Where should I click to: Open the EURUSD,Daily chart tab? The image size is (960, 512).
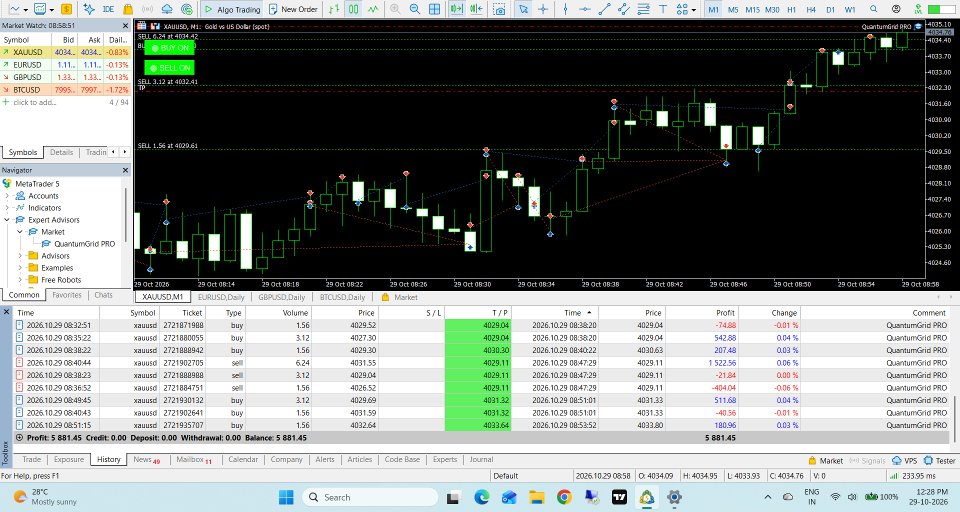[x=221, y=297]
